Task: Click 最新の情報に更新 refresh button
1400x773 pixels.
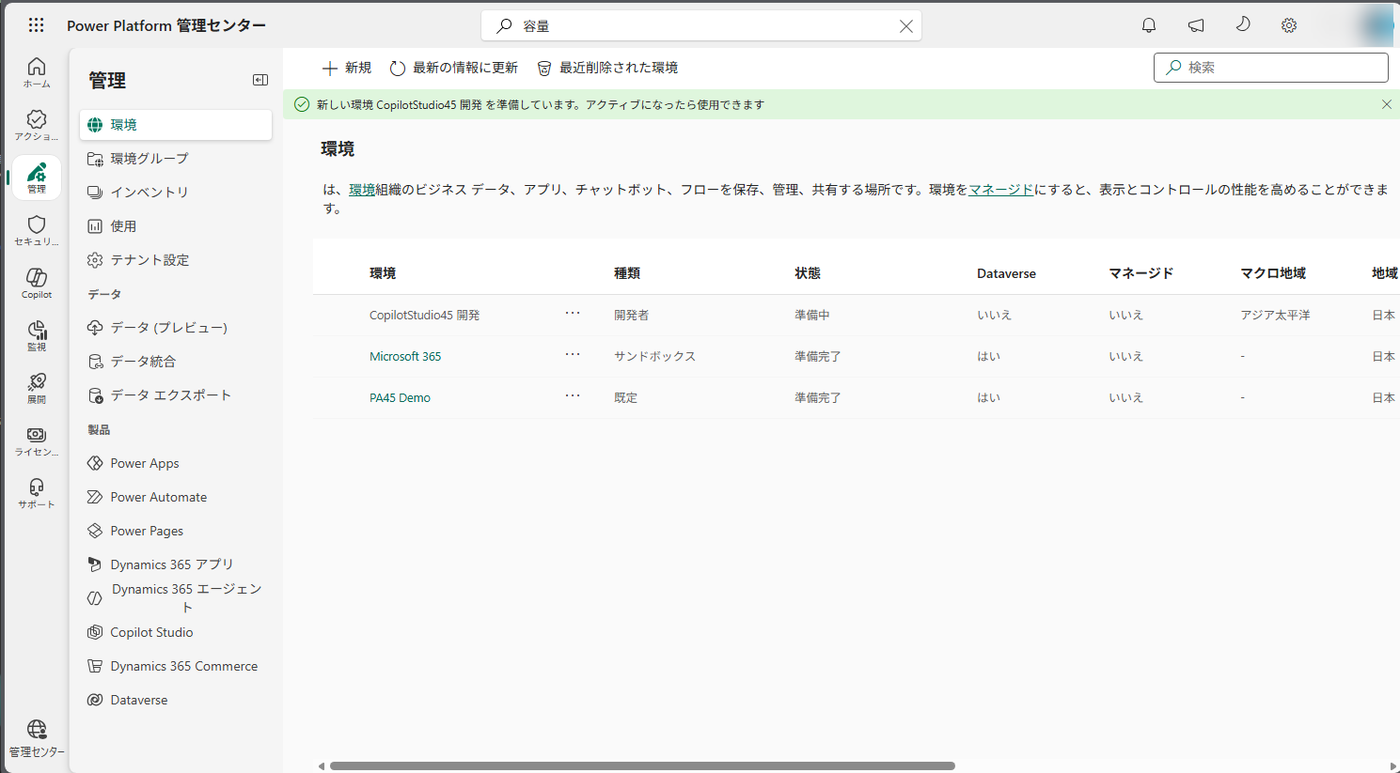Action: [454, 68]
